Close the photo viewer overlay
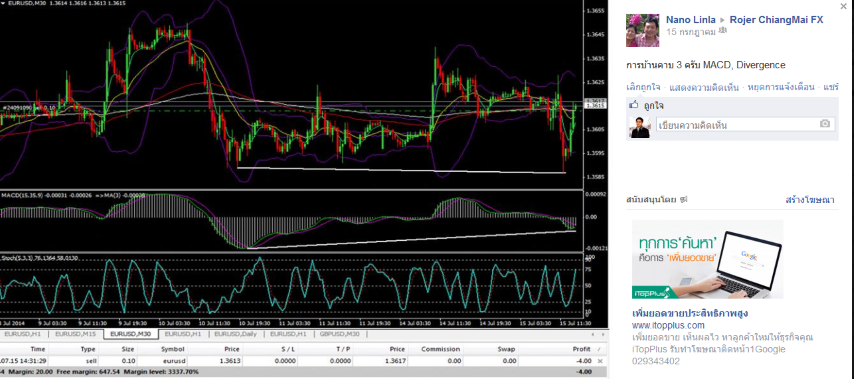Image resolution: width=854 pixels, height=379 pixels. [844, 6]
